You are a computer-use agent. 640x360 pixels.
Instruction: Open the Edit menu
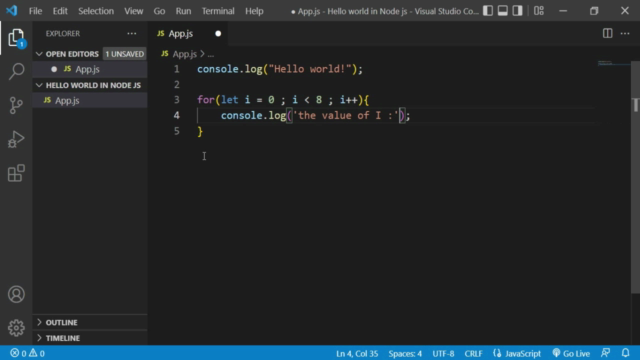pyautogui.click(x=60, y=11)
